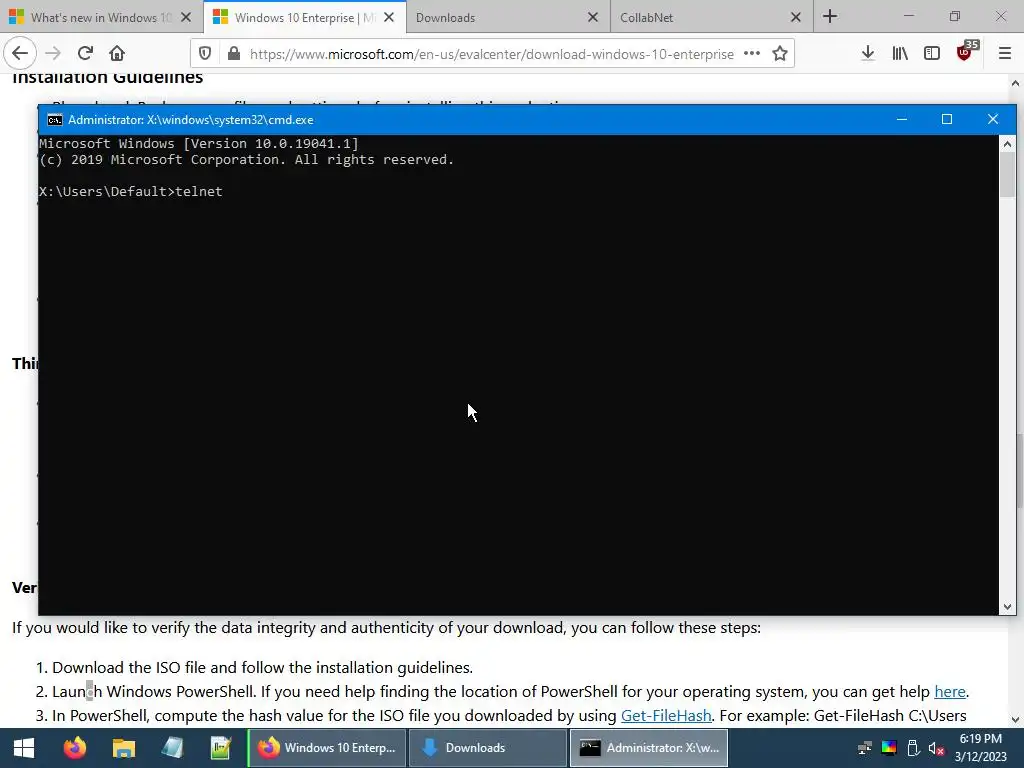The width and height of the screenshot is (1024, 768).
Task: Close the Downloads browser tab
Action: click(x=593, y=17)
